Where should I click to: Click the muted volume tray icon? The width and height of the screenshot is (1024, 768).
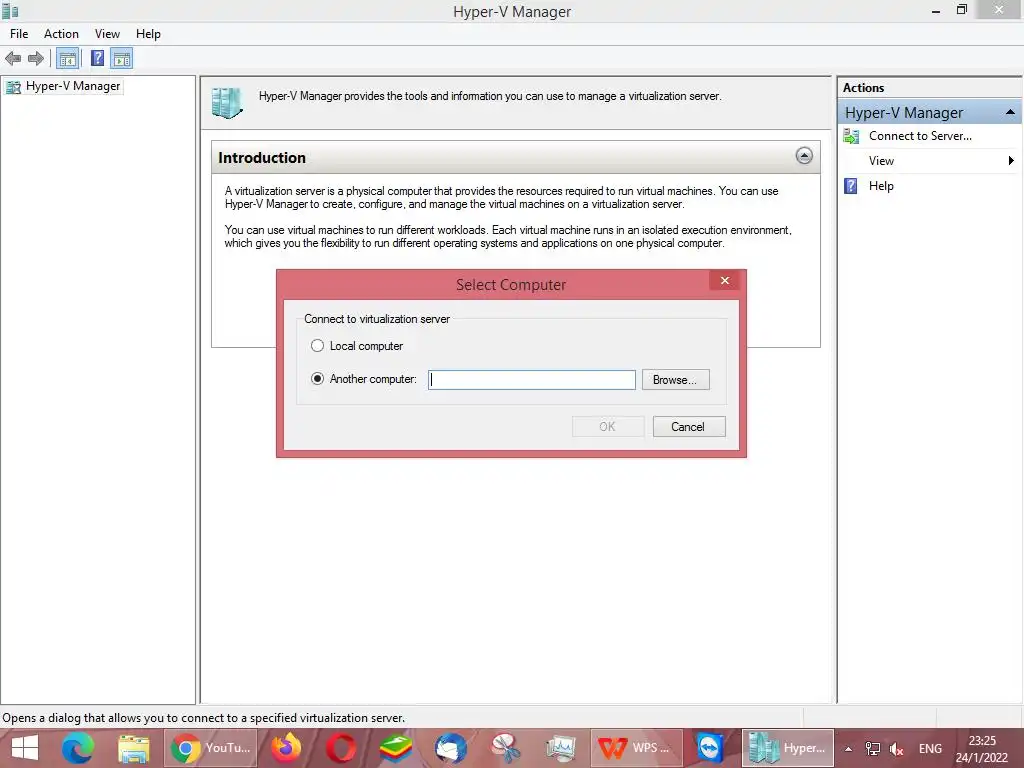pos(897,749)
